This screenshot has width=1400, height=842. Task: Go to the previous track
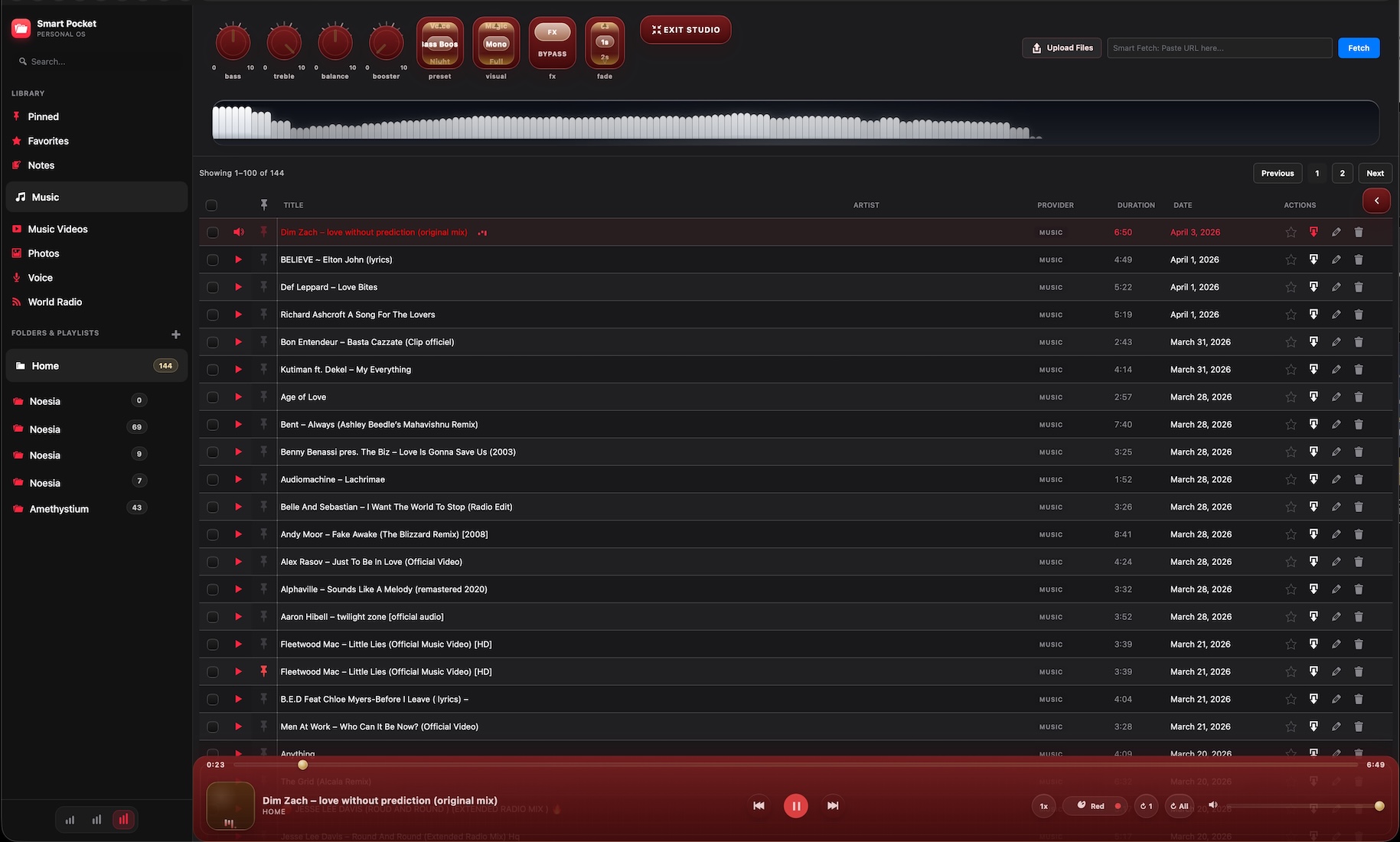click(x=759, y=805)
